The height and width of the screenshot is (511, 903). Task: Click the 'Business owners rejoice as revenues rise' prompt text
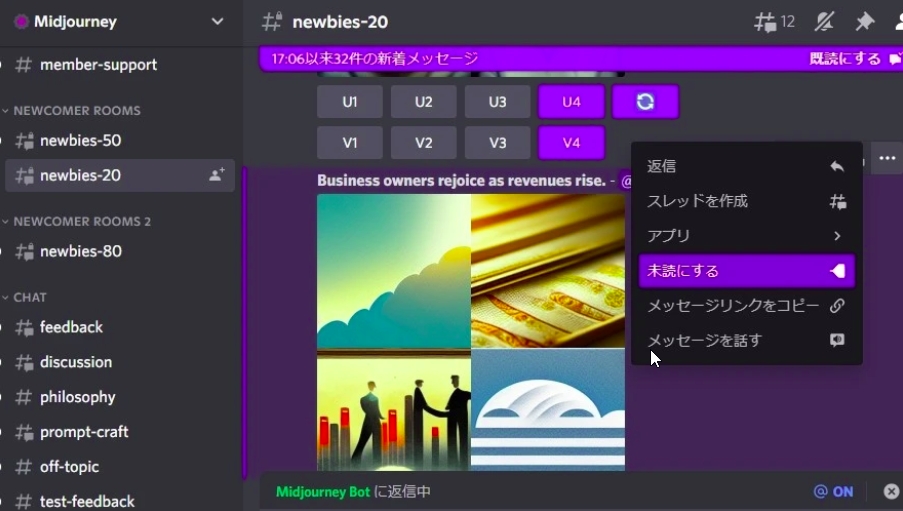pyautogui.click(x=461, y=180)
